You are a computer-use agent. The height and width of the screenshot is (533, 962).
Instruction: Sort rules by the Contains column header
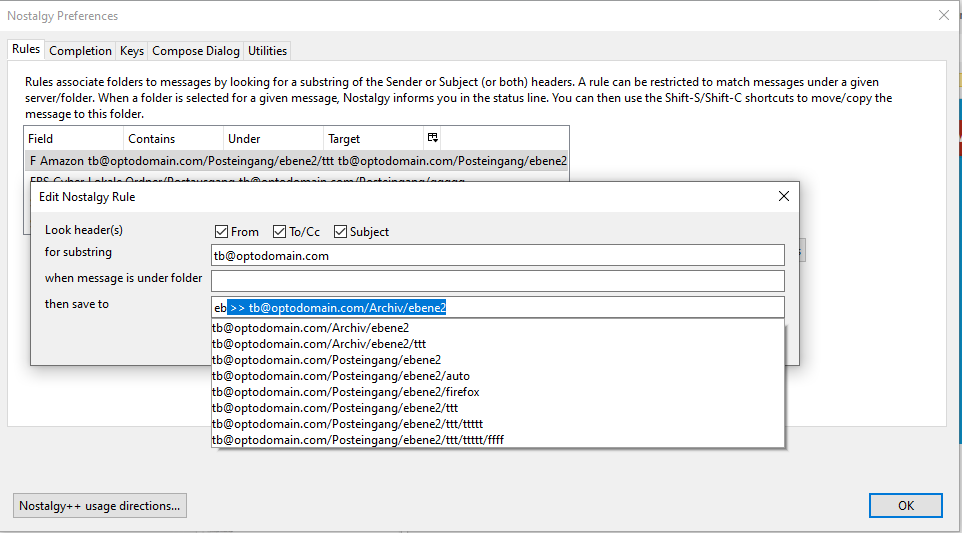[x=174, y=139]
